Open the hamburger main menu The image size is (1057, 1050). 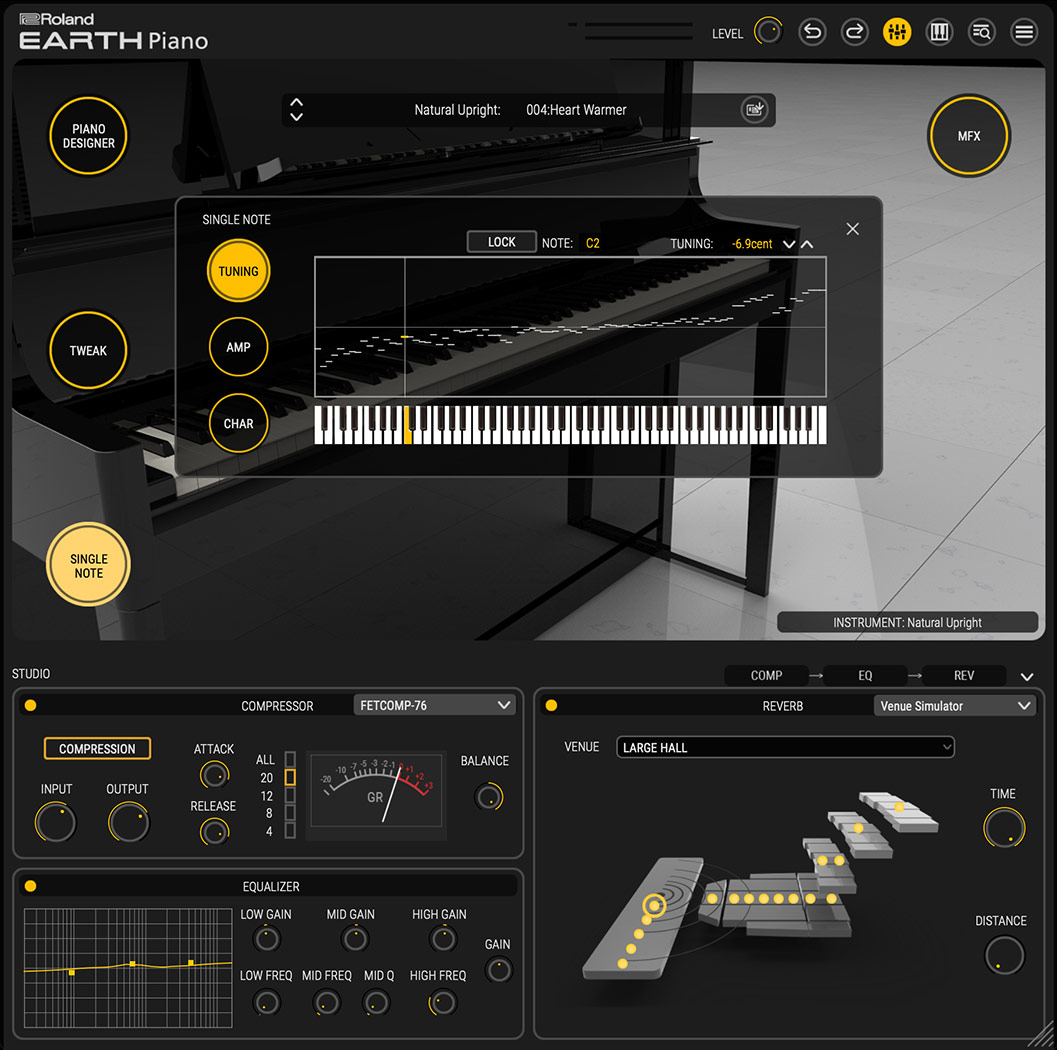(x=1024, y=32)
